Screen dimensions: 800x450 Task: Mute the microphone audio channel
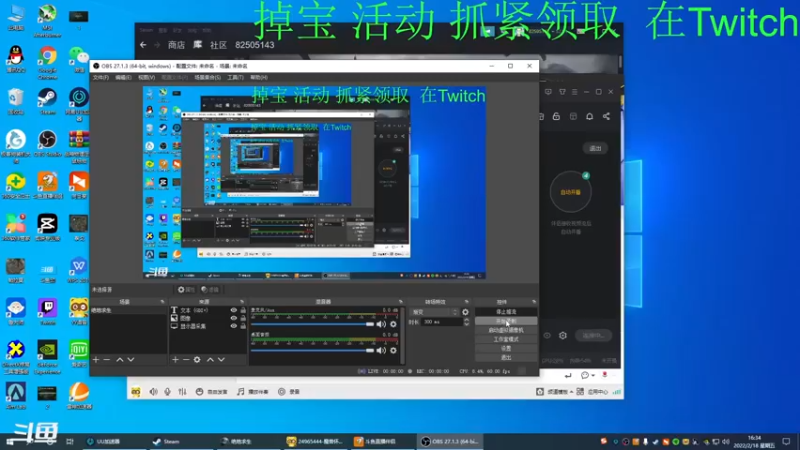click(x=381, y=324)
